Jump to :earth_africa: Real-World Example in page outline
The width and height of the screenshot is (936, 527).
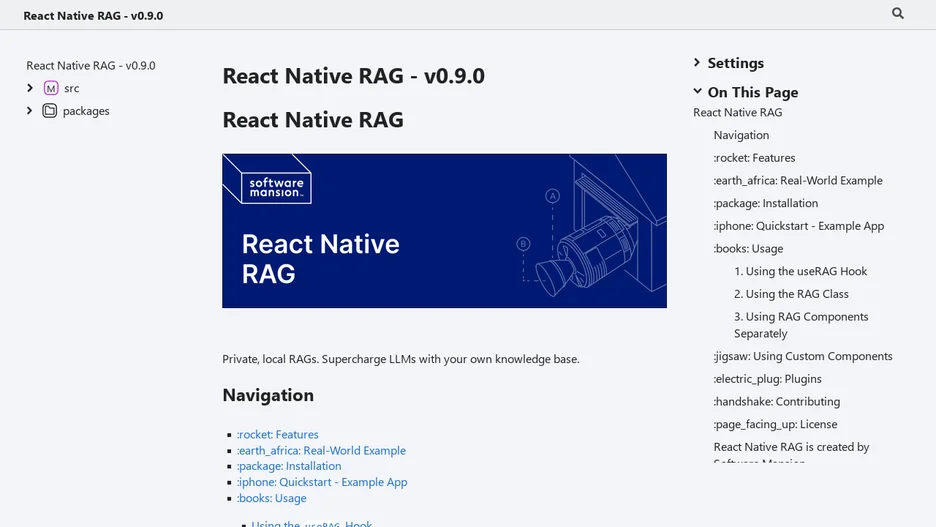(x=798, y=180)
